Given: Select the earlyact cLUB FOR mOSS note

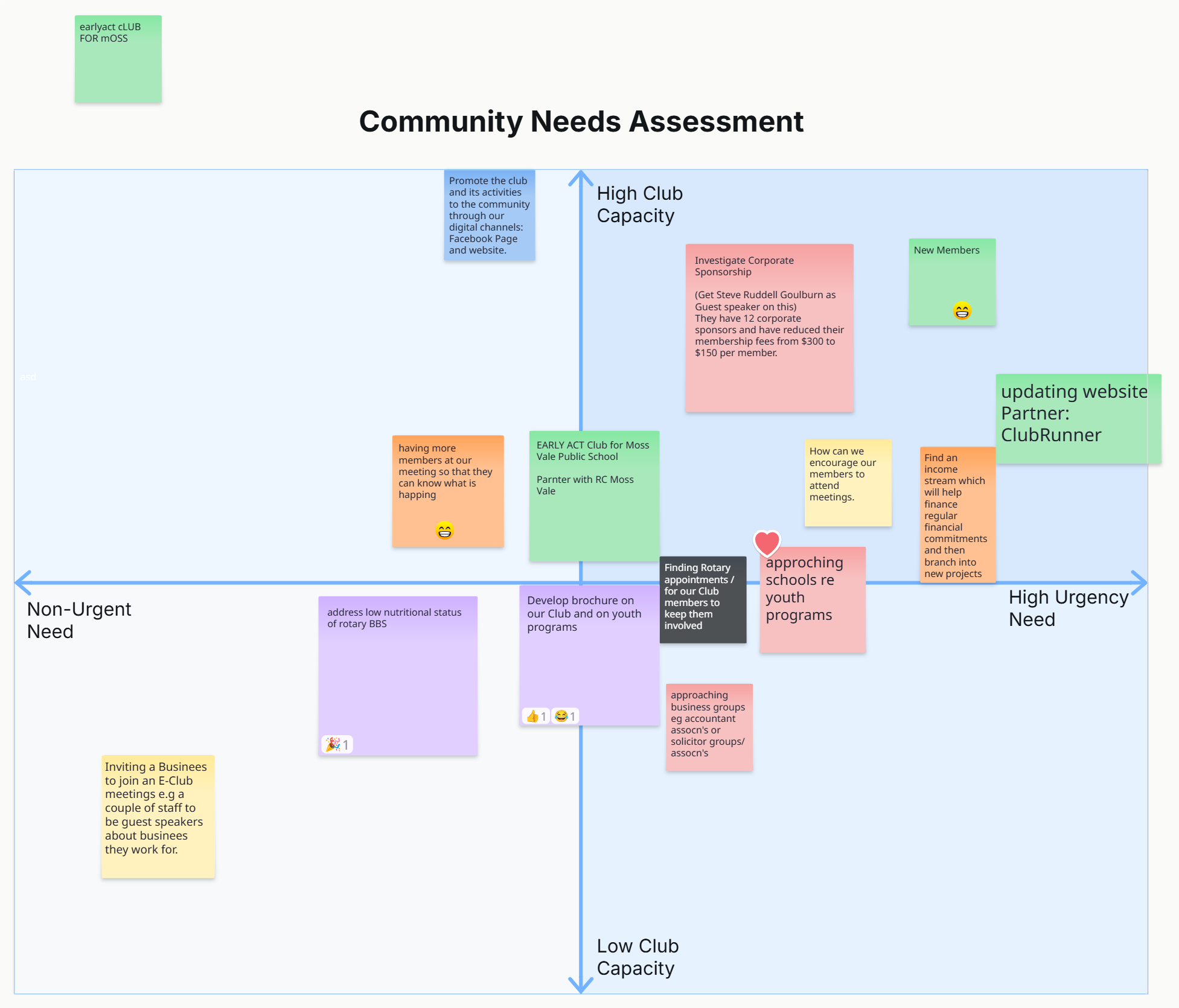Looking at the screenshot, I should pyautogui.click(x=118, y=59).
